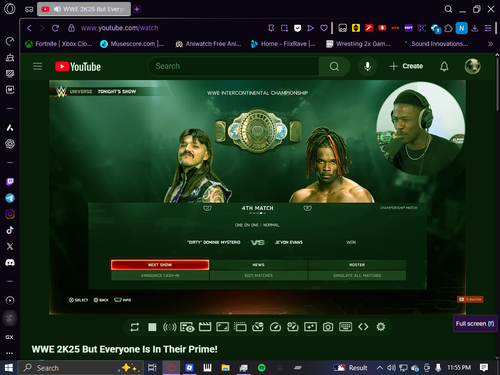Viewport: 500px width, 375px height.
Task: Open TikTok in the Opera sidebar
Action: tap(10, 230)
